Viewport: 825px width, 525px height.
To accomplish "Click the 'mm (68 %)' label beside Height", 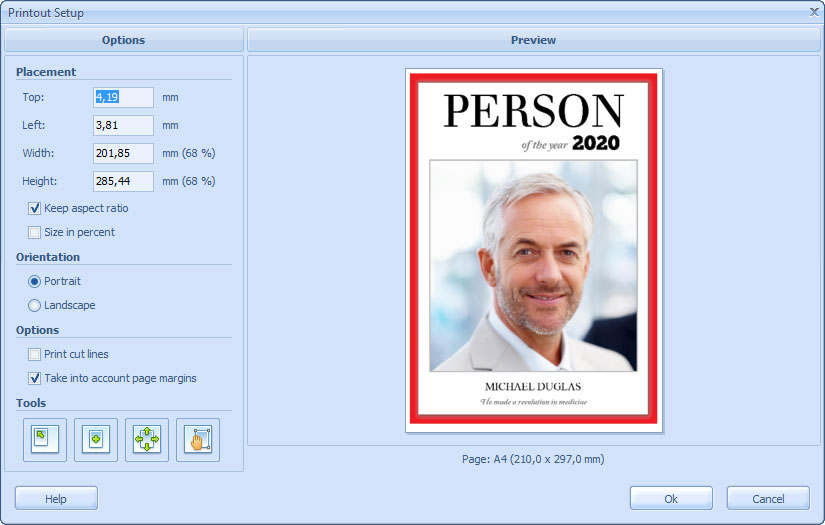I will (x=188, y=181).
